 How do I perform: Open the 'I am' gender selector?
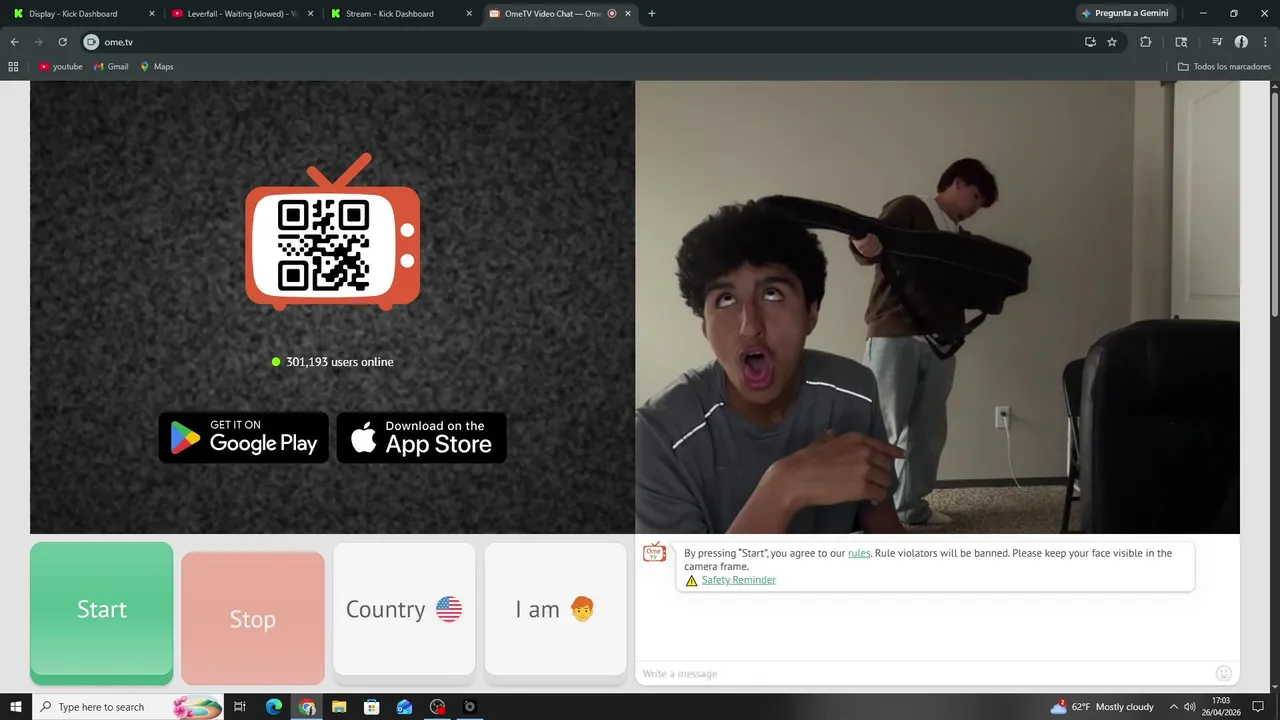(x=555, y=609)
